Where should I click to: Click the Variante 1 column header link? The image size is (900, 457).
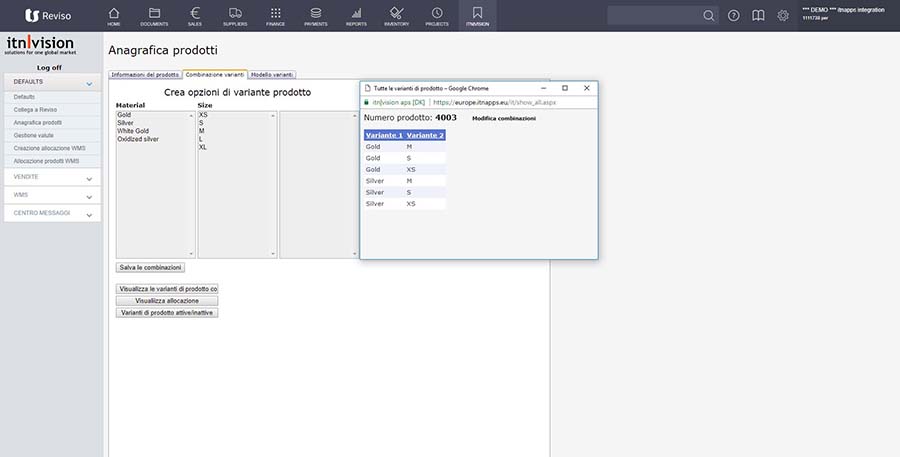tap(384, 135)
